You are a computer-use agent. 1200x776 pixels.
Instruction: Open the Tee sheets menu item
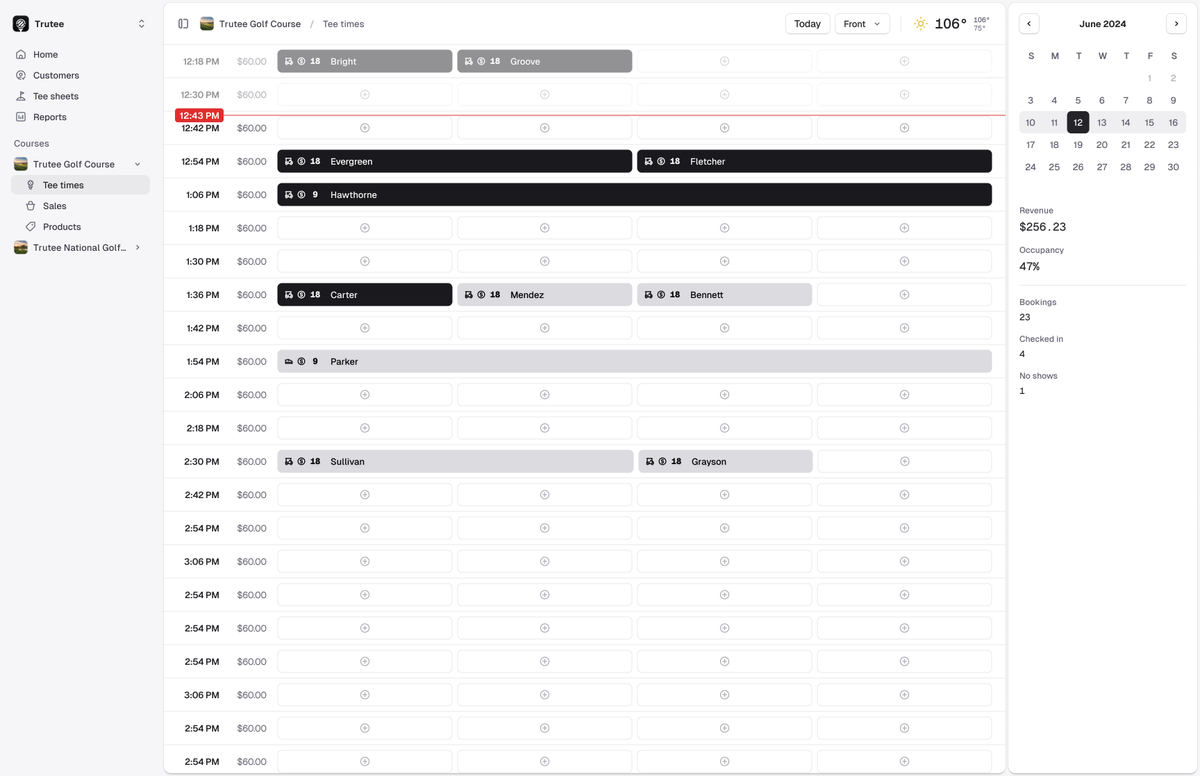(x=81, y=96)
